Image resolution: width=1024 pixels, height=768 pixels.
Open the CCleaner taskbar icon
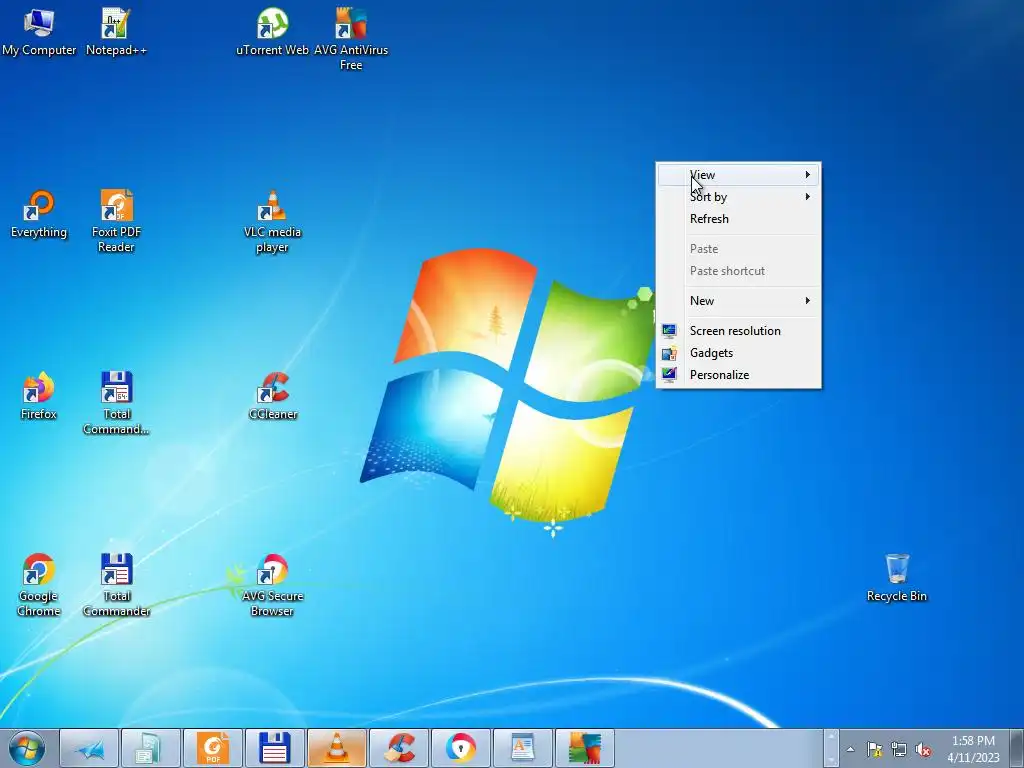point(399,748)
